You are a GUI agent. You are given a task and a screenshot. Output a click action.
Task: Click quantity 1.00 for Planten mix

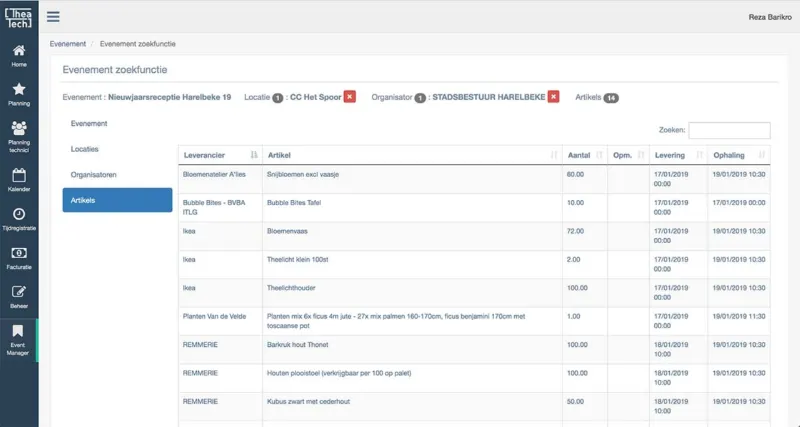click(573, 316)
